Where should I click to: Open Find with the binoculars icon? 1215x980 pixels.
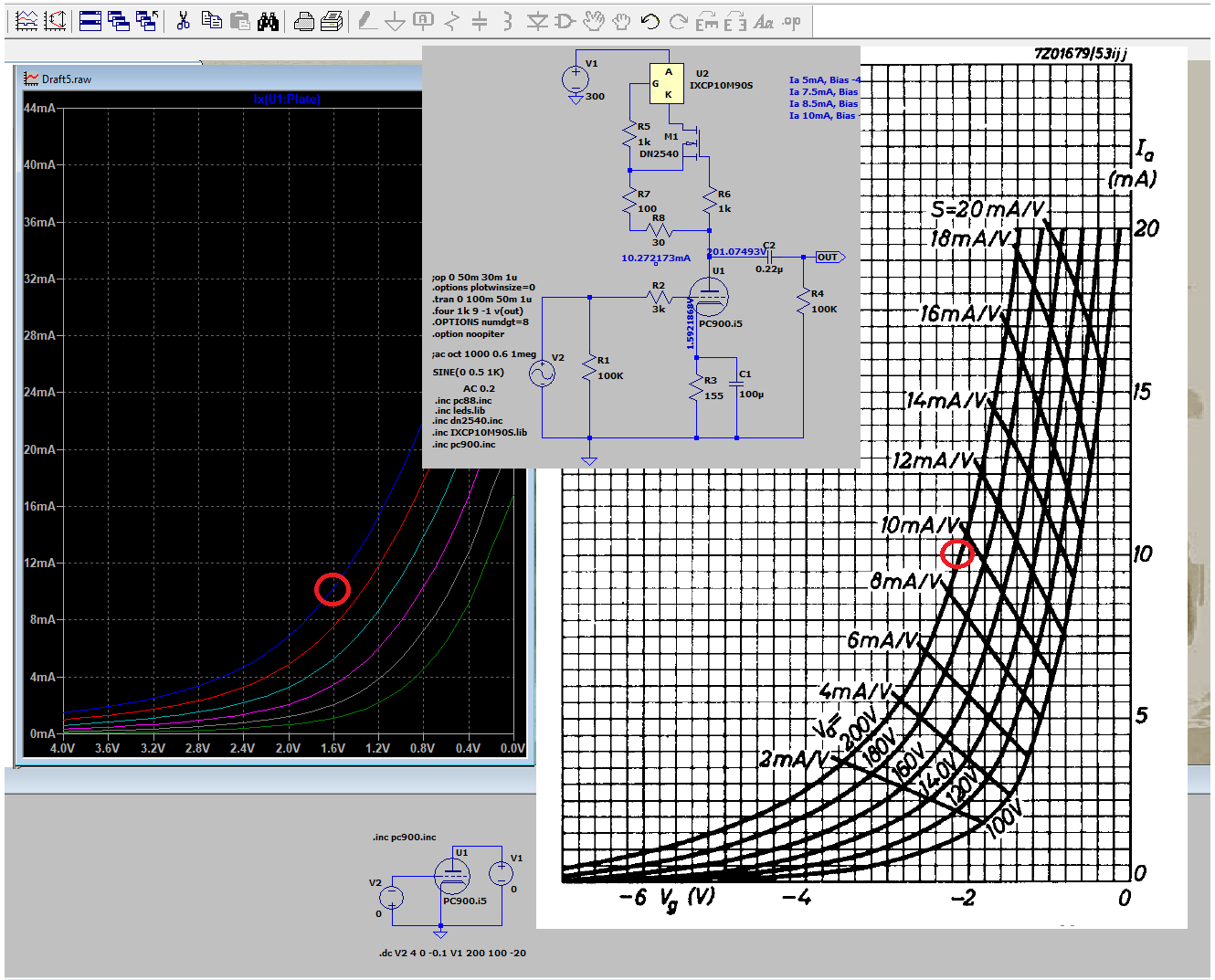point(268,20)
